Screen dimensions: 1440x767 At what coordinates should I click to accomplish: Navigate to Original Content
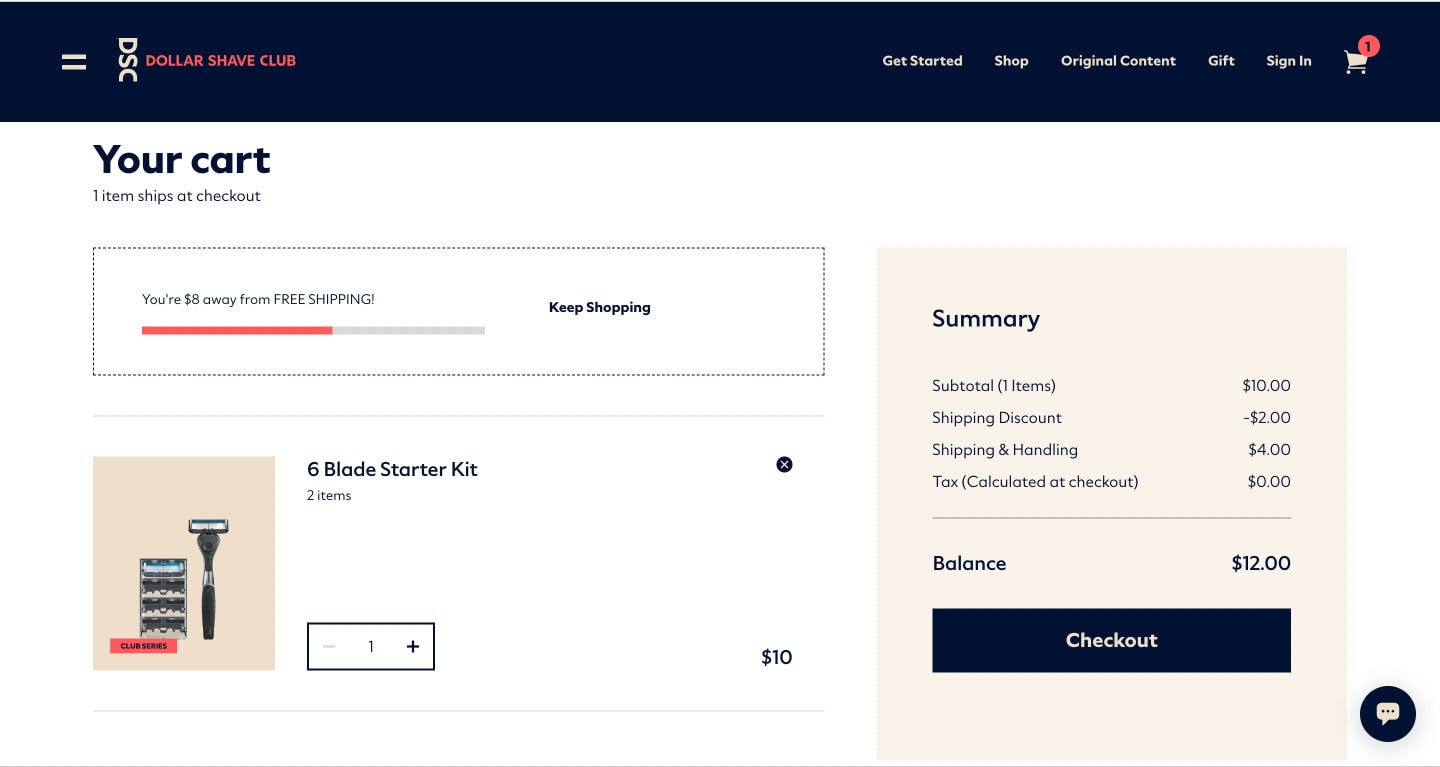(1118, 61)
